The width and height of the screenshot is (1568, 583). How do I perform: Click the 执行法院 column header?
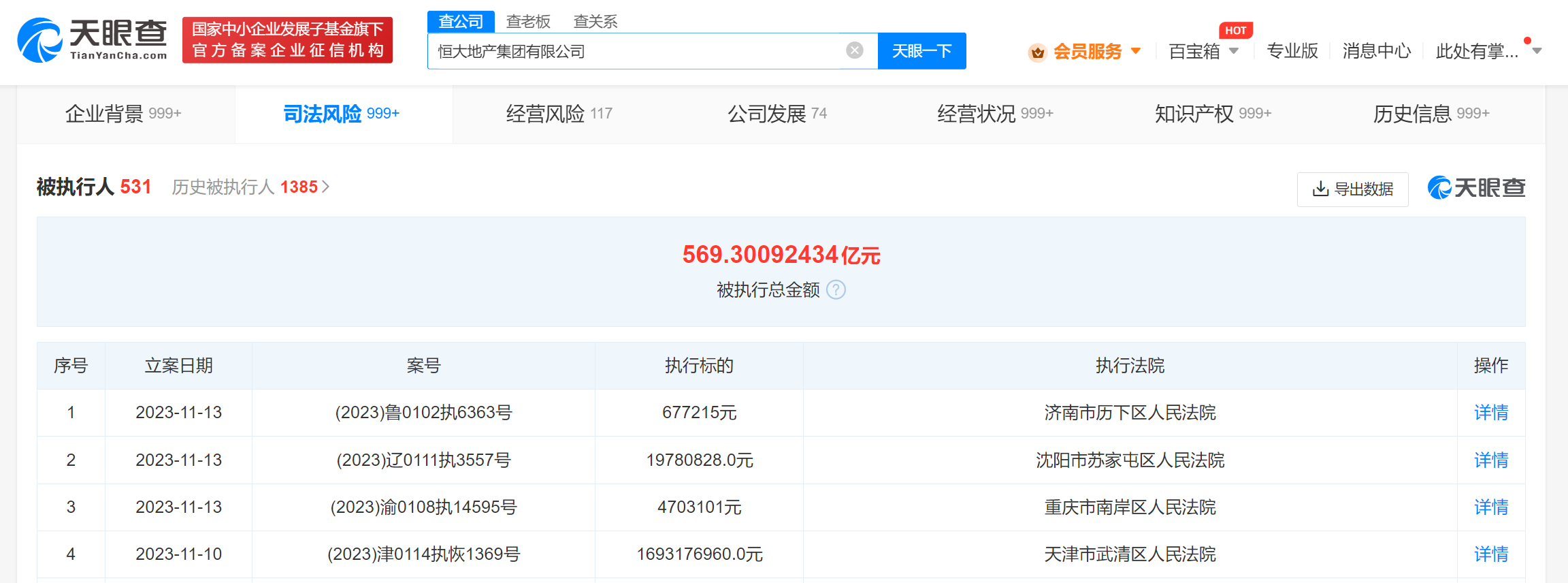click(x=1130, y=365)
